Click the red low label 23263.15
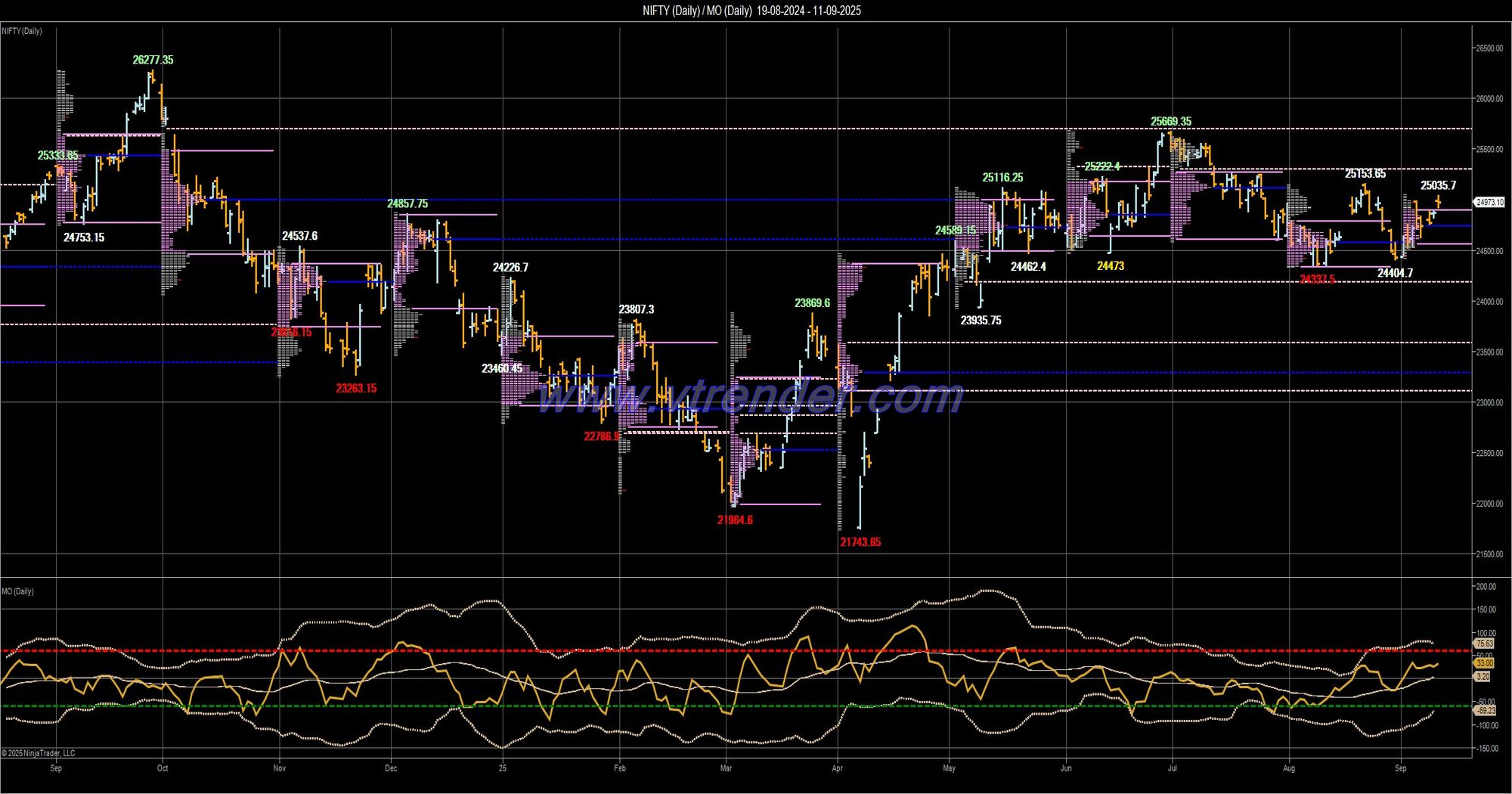Screen dimensions: 1512x794 pos(356,389)
